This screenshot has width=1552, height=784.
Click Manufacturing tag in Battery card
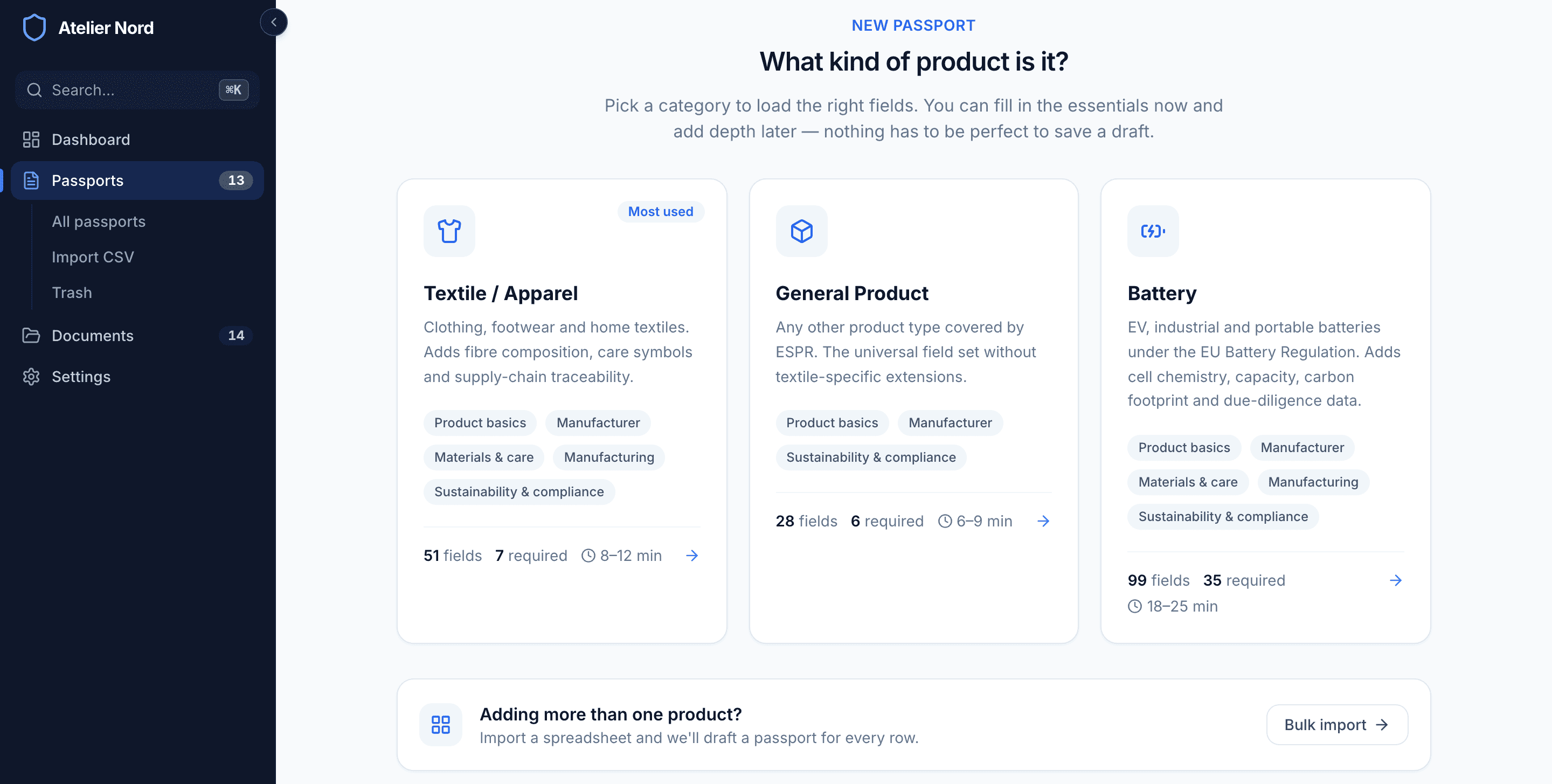click(1312, 482)
